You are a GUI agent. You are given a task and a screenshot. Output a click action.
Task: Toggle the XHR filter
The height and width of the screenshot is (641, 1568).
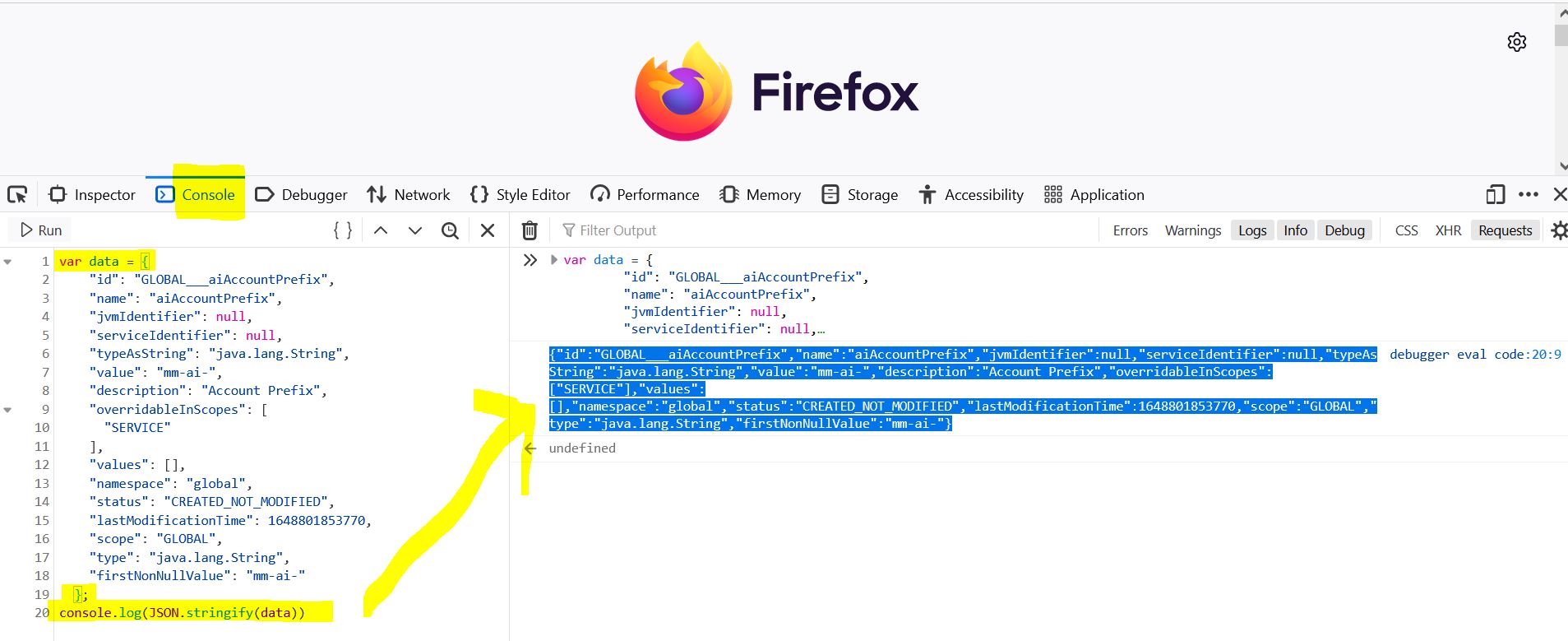point(1448,230)
